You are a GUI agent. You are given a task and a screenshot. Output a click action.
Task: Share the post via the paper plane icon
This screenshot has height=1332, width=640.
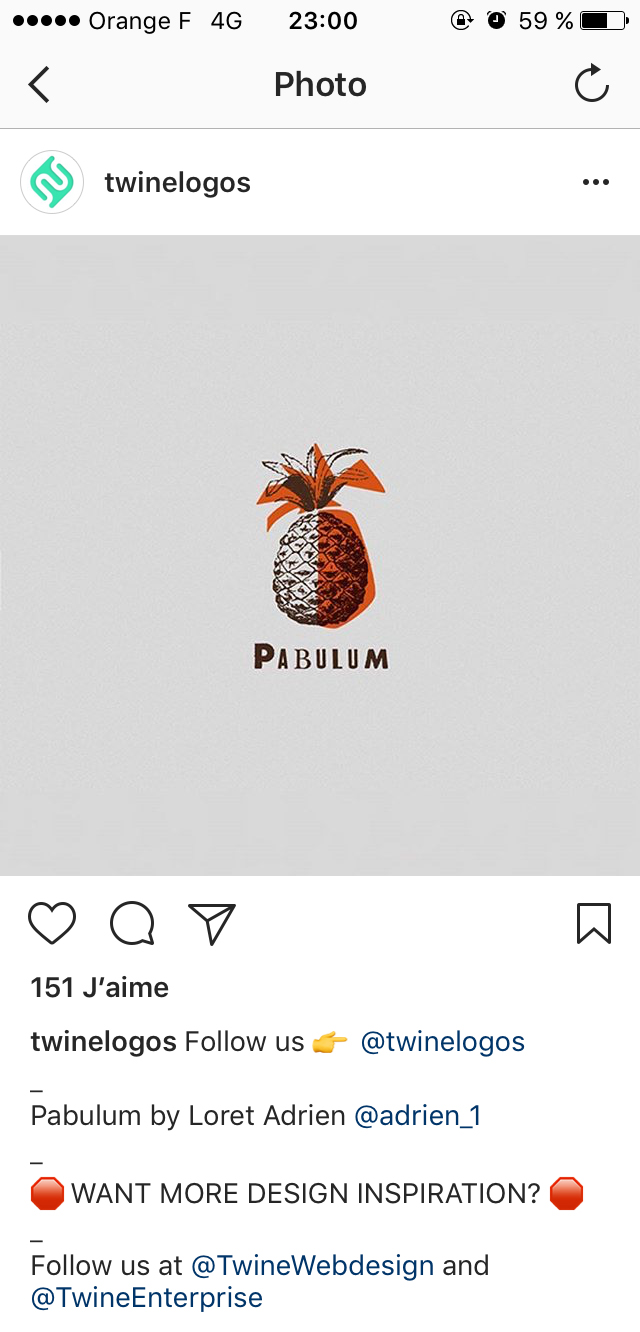tap(212, 924)
